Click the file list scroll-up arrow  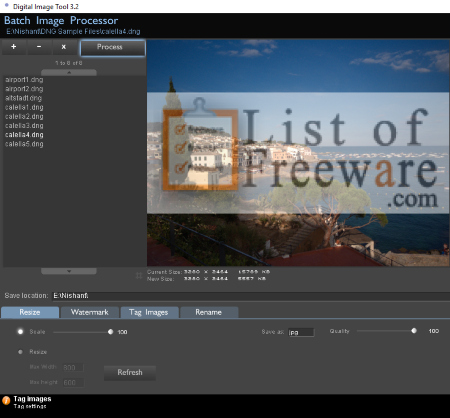pos(69,72)
